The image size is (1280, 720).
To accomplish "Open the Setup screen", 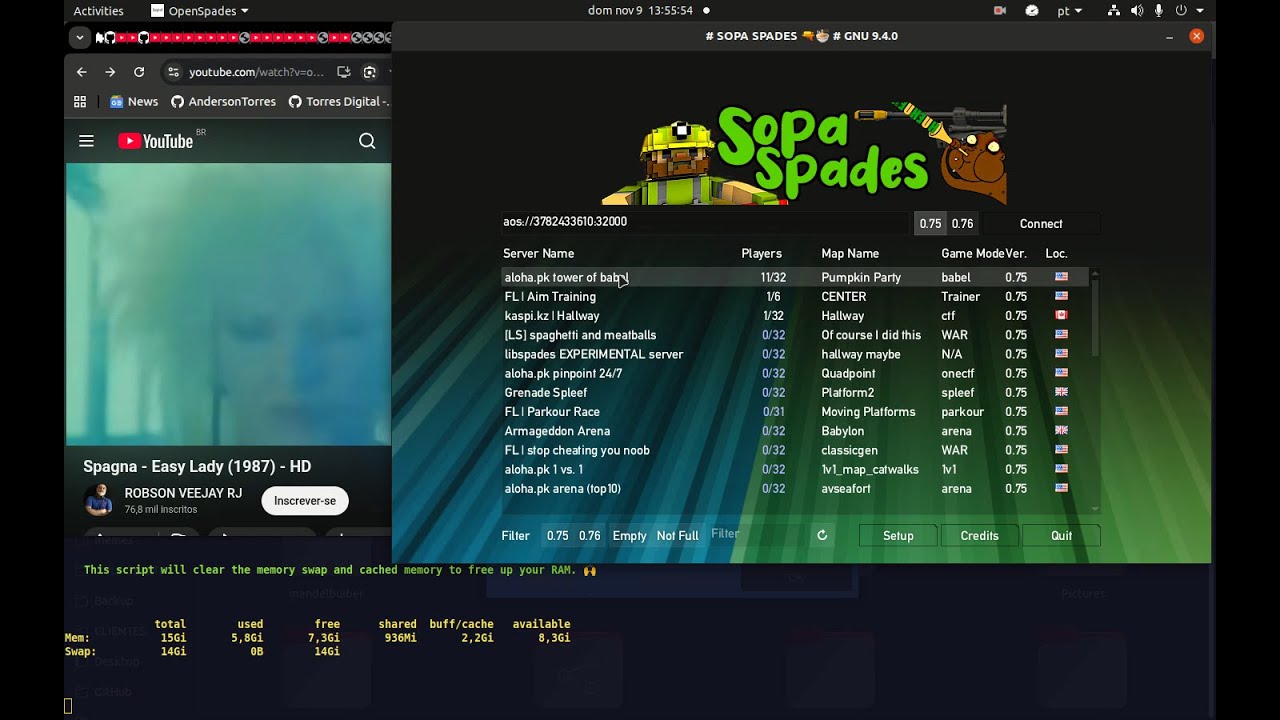I will [898, 536].
